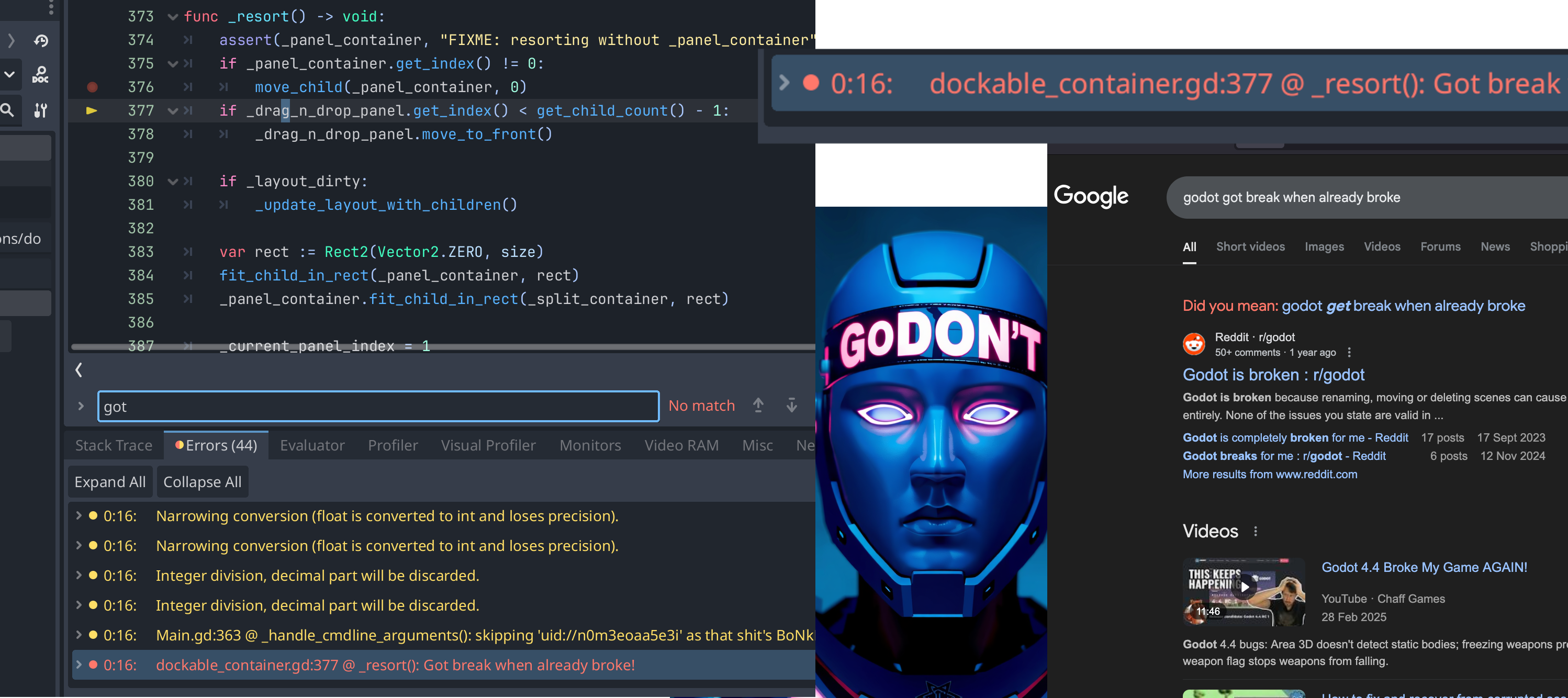This screenshot has width=1568, height=698.
Task: Click the code editor horizontal scrollbar
Action: (443, 347)
